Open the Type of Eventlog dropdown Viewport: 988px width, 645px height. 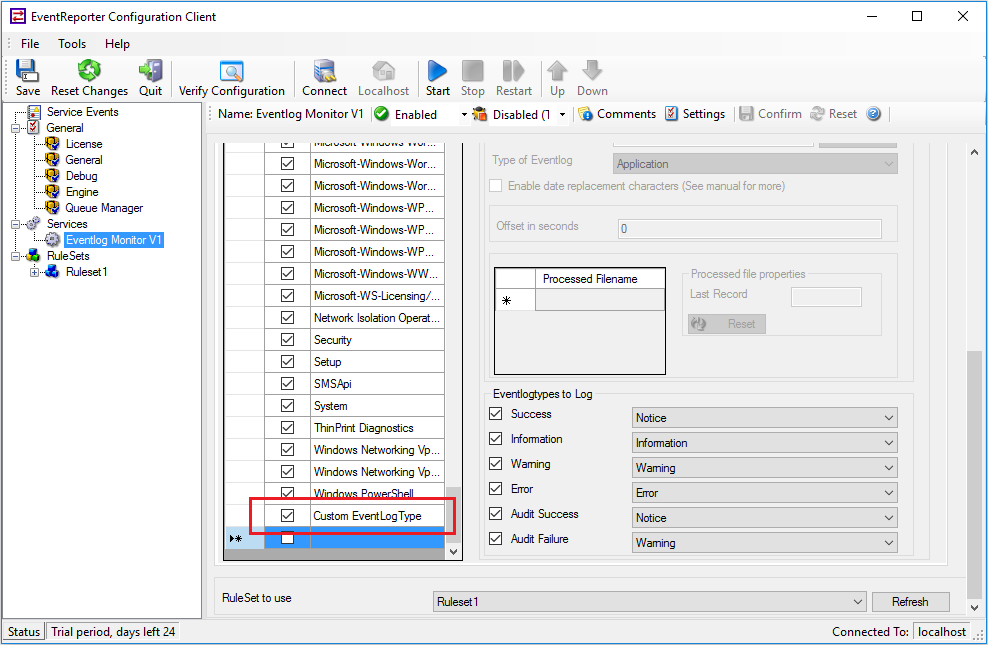pos(755,164)
